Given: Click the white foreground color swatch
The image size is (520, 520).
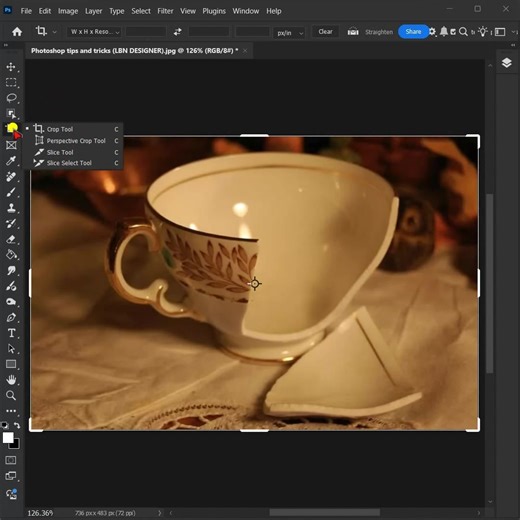Looking at the screenshot, I should coord(7,437).
